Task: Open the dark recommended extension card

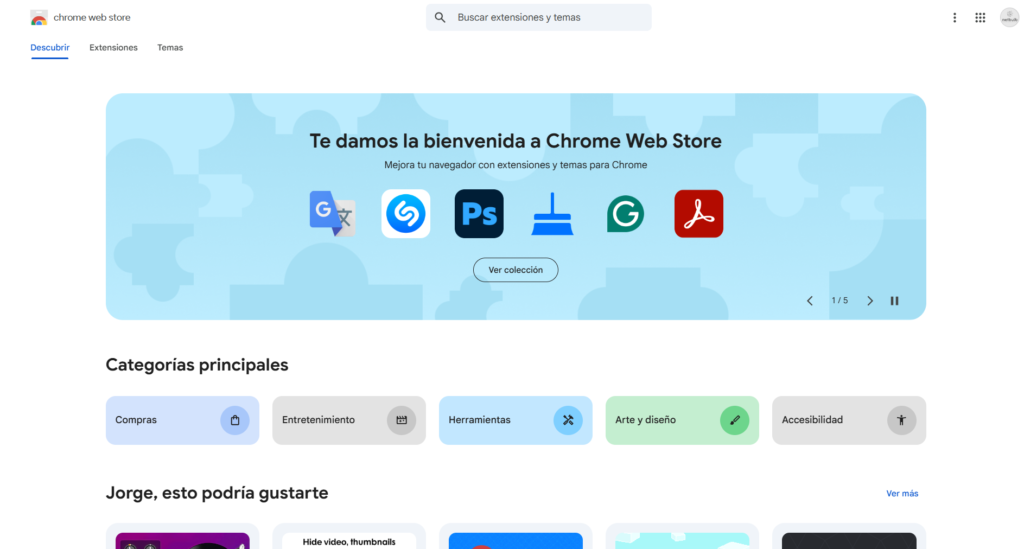Action: (849, 536)
